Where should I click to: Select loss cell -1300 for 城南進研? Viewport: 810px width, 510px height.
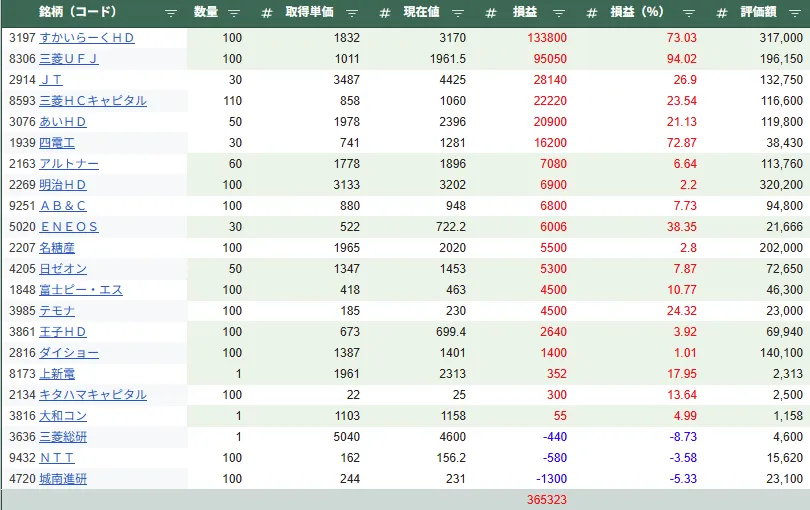(x=551, y=479)
